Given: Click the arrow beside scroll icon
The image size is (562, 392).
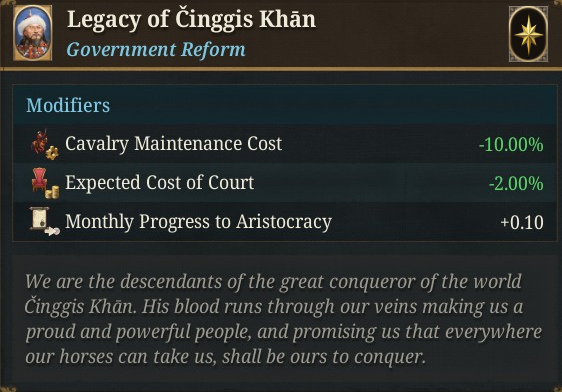Looking at the screenshot, I should click(x=52, y=231).
